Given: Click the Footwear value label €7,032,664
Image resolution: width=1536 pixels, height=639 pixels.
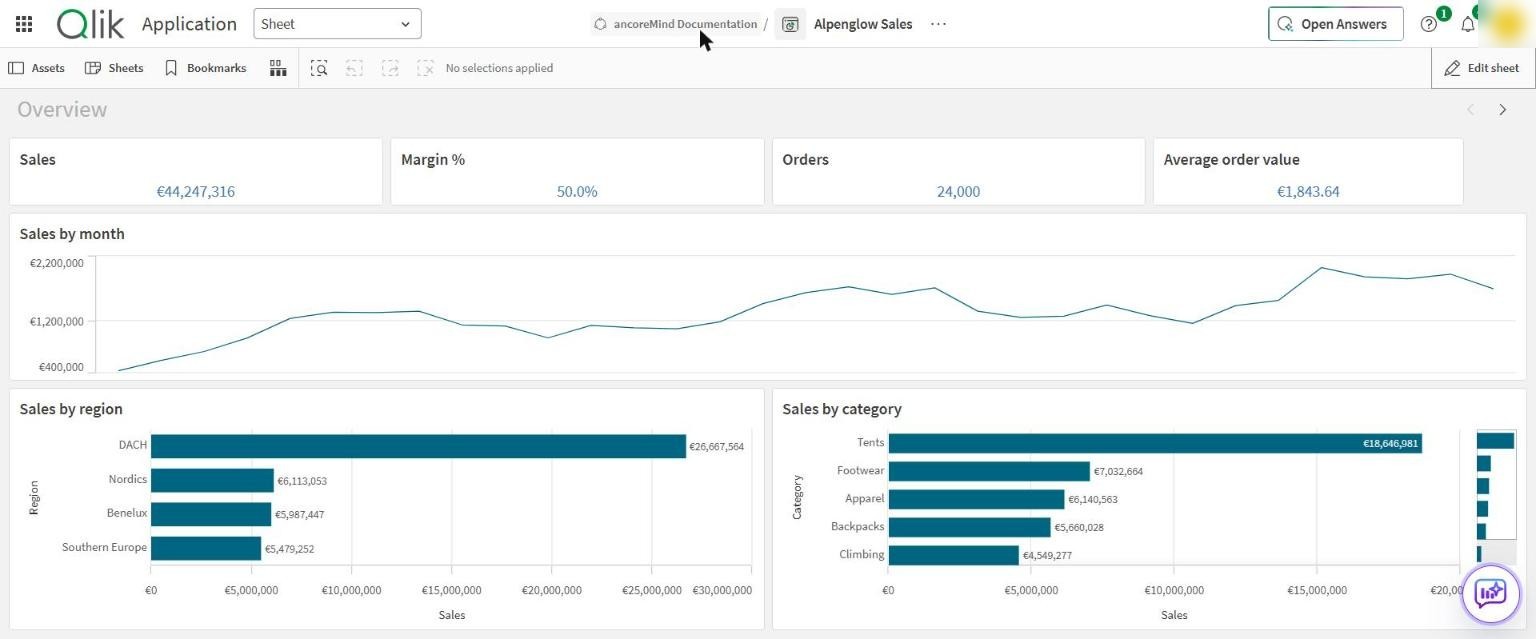Looking at the screenshot, I should coord(1118,471).
